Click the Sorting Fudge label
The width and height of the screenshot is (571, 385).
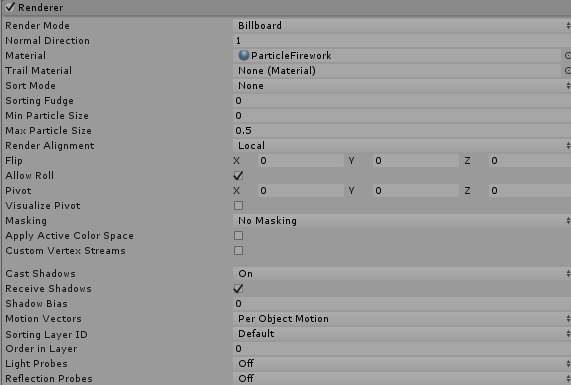coord(39,101)
